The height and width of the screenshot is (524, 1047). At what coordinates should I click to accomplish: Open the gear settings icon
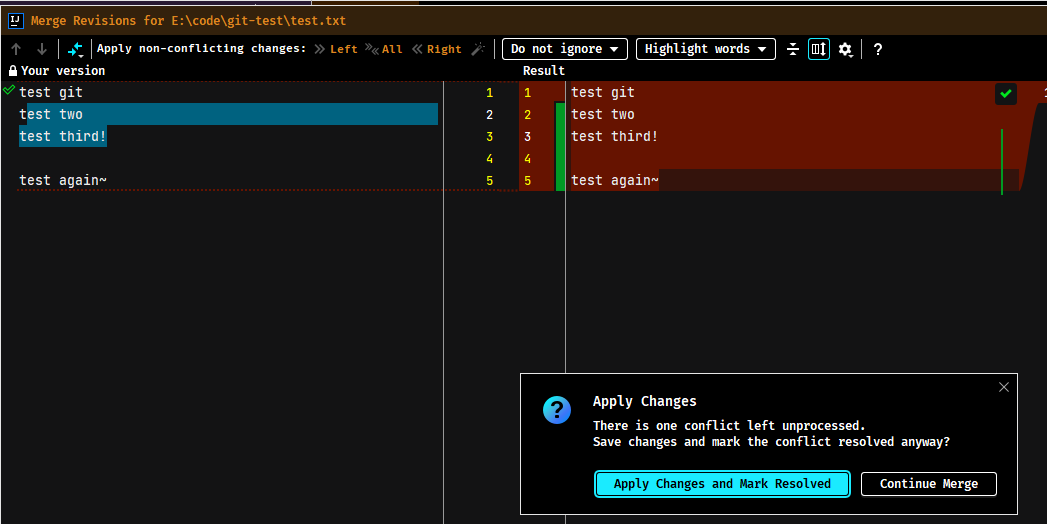(845, 49)
